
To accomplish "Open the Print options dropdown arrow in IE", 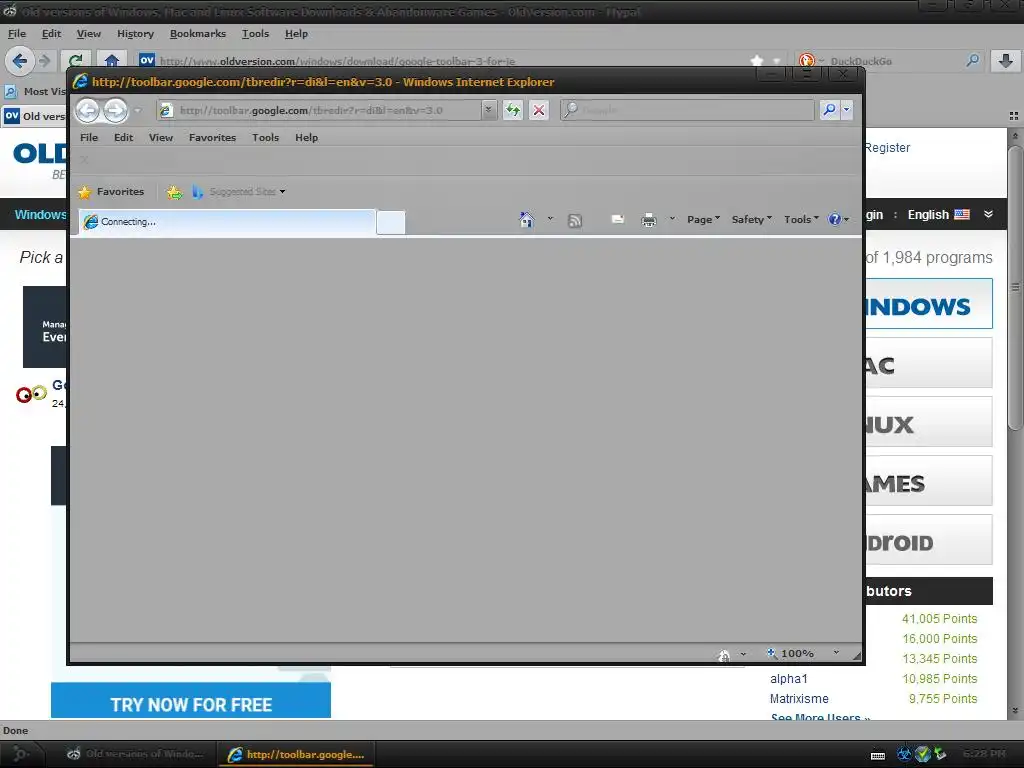I will point(672,219).
